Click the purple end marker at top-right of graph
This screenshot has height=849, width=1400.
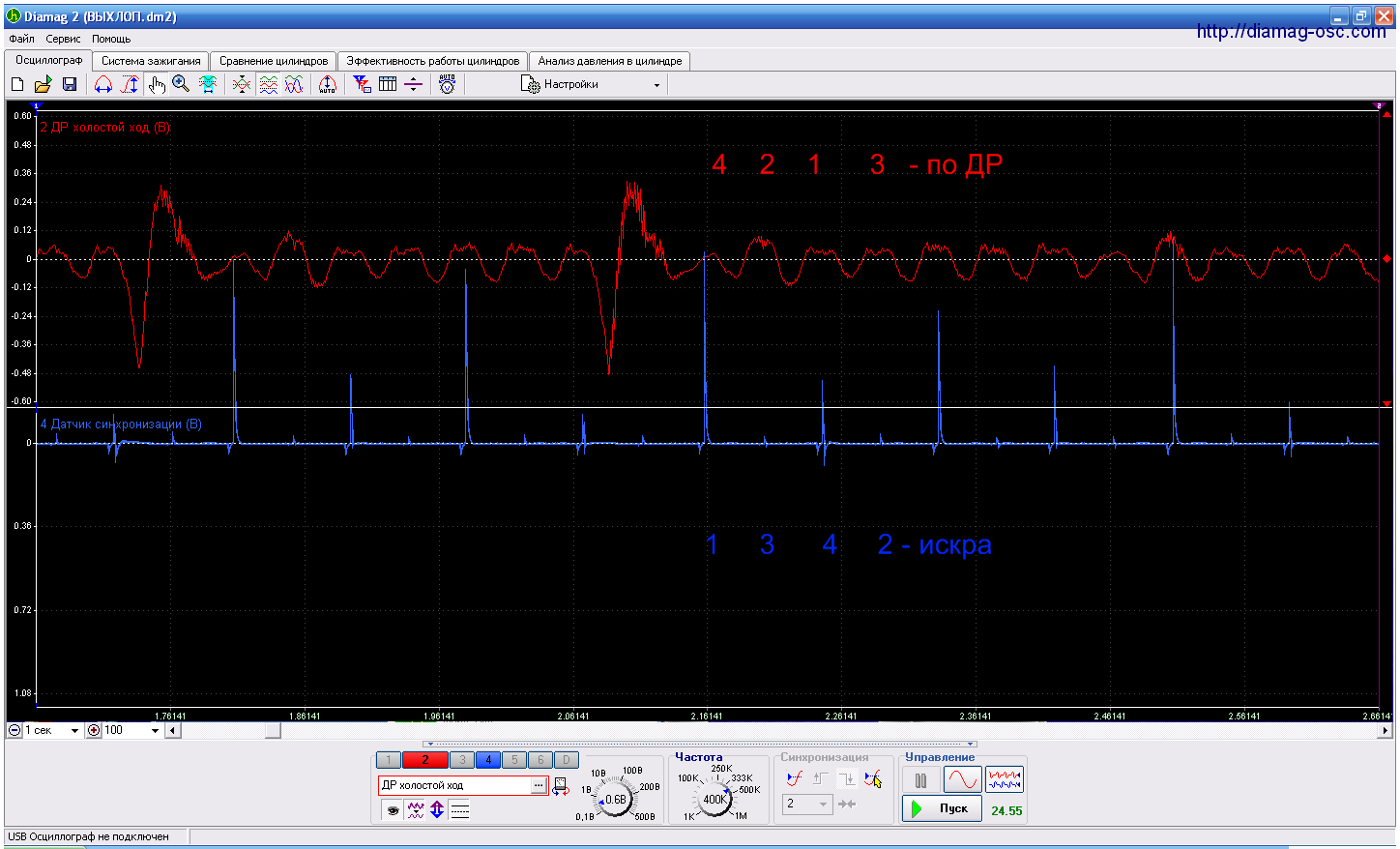point(1379,105)
